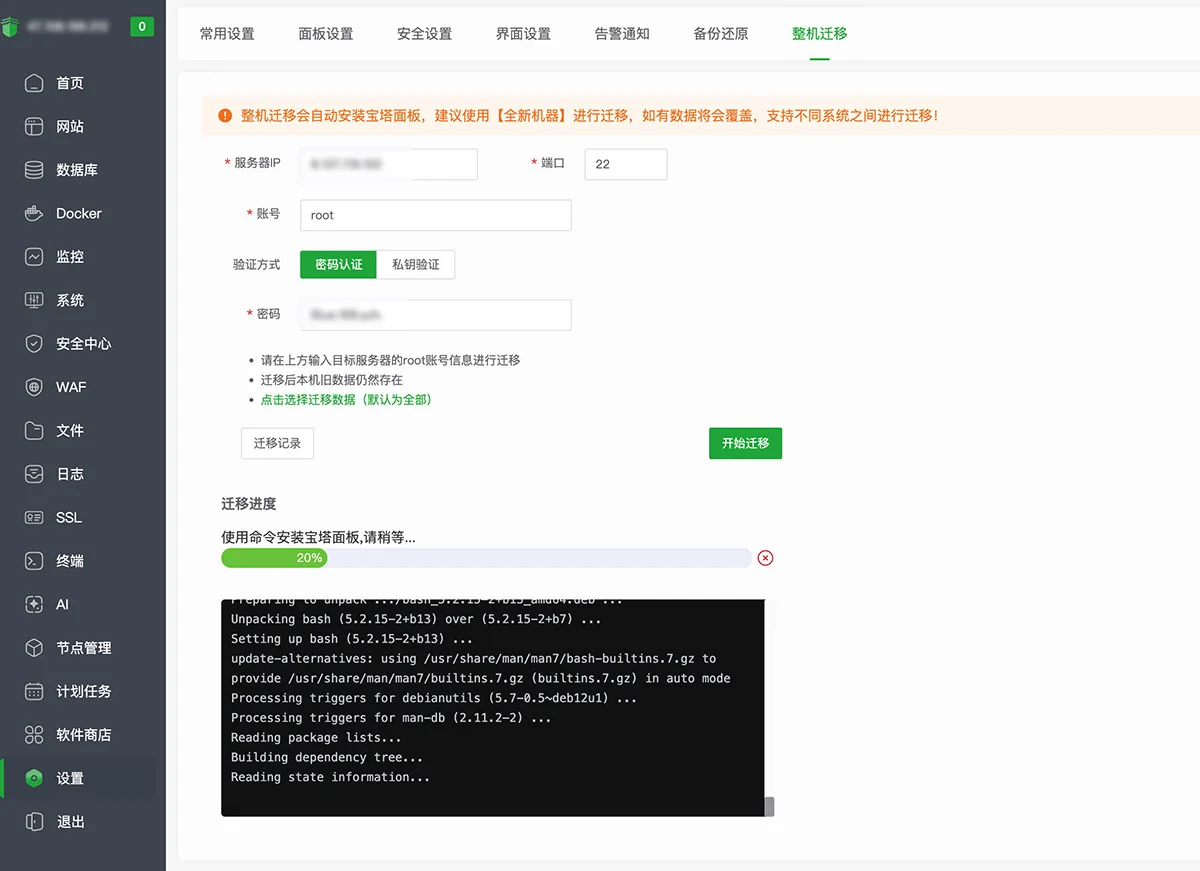The width and height of the screenshot is (1200, 871).
Task: Click the 监控 monitoring icon
Action: pos(34,257)
